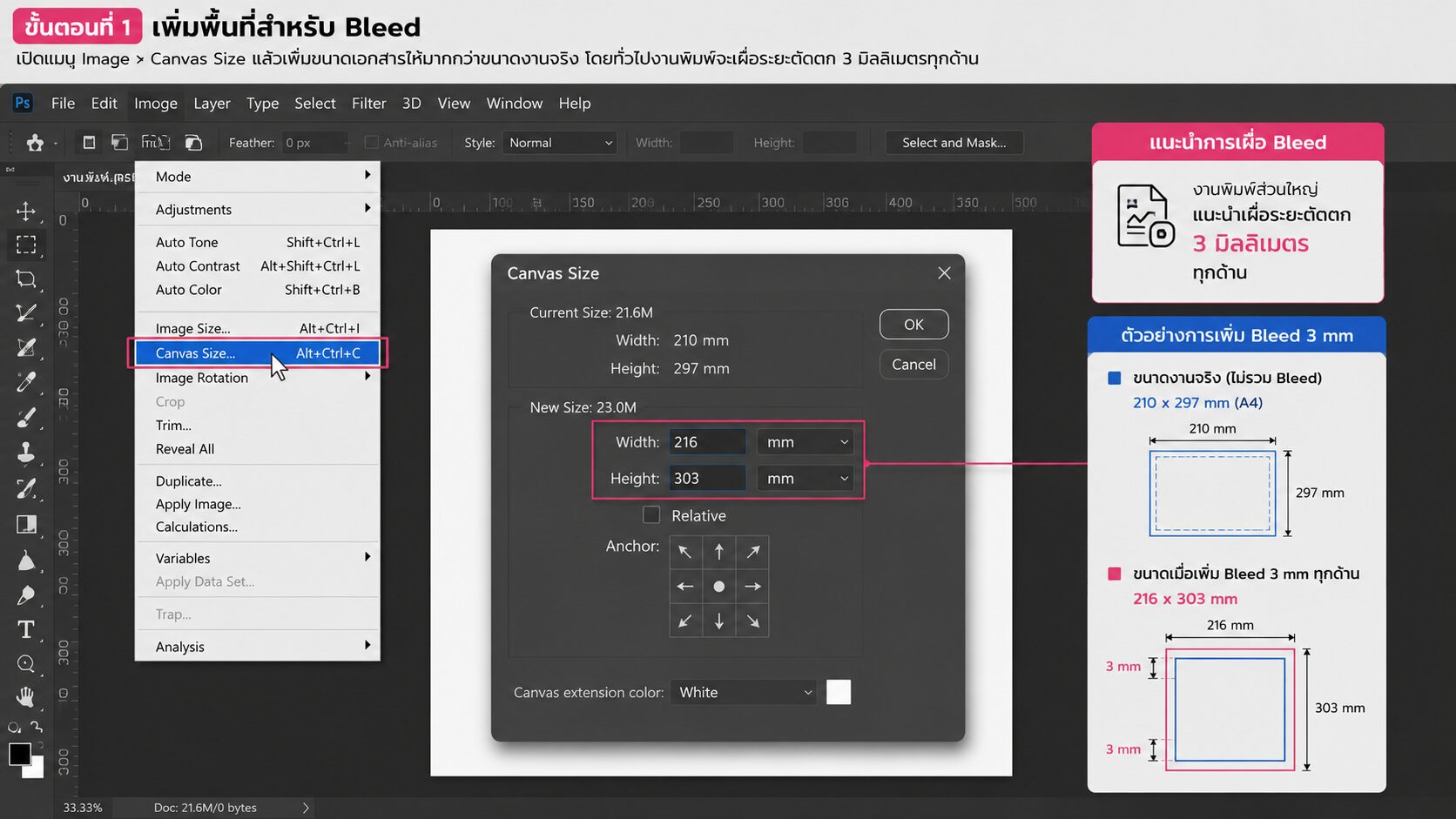This screenshot has width=1456, height=819.
Task: Choose Image Size... menu item
Action: (x=258, y=328)
